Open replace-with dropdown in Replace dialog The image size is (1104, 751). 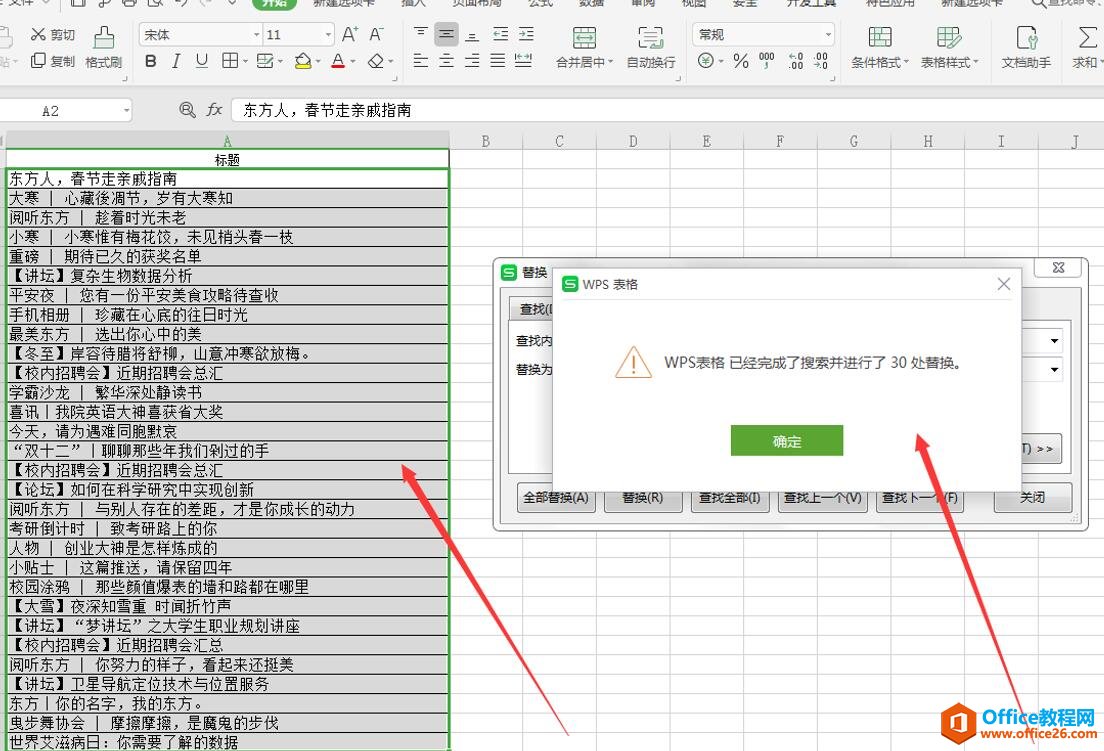(x=1054, y=370)
